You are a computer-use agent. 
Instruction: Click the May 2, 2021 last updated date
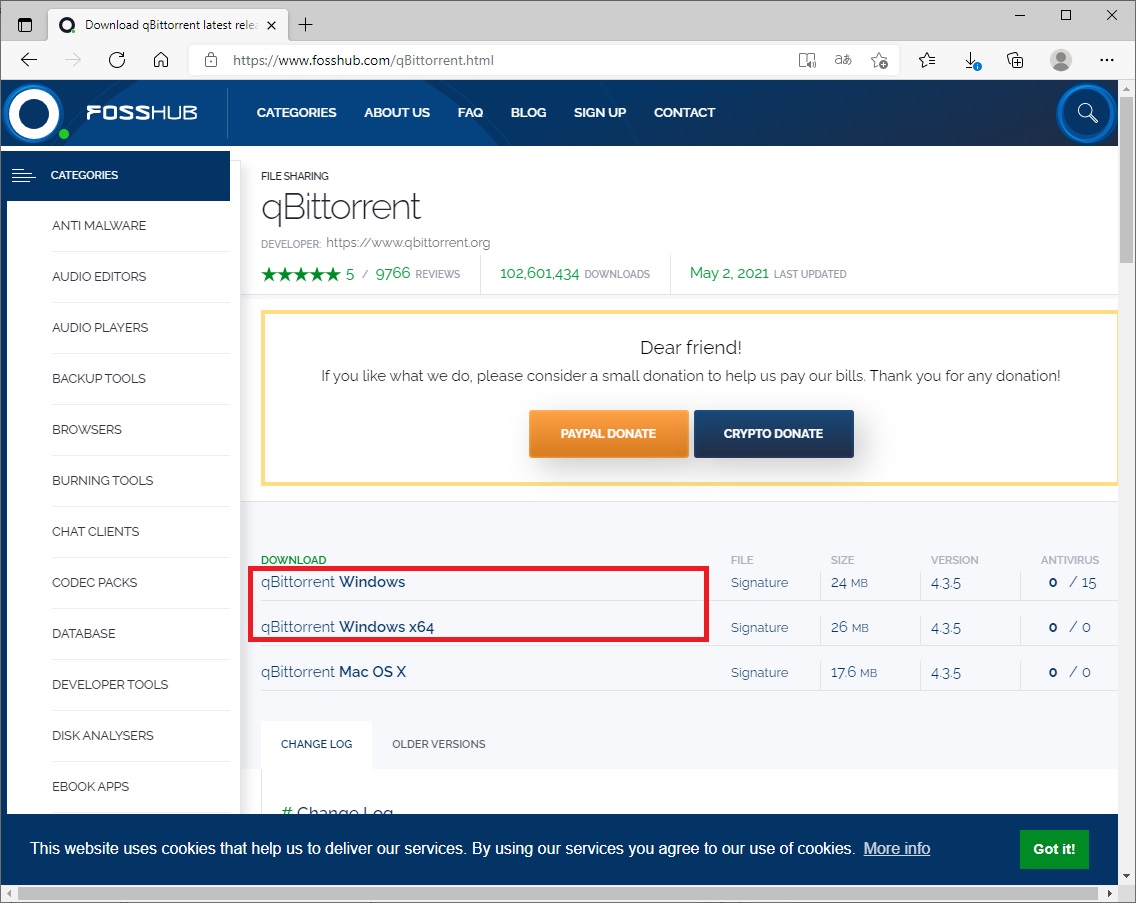(729, 273)
